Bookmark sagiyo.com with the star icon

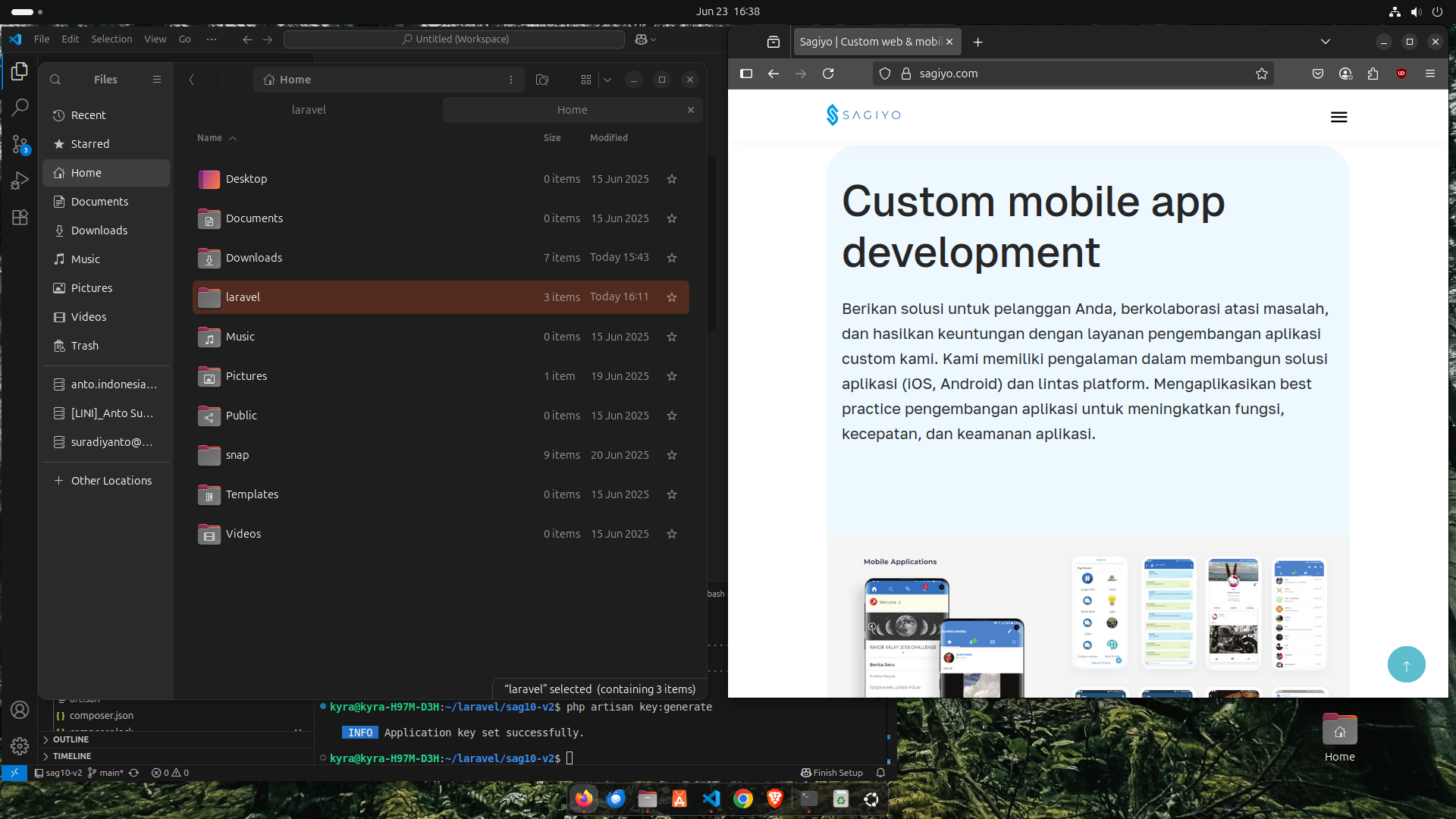click(1262, 74)
